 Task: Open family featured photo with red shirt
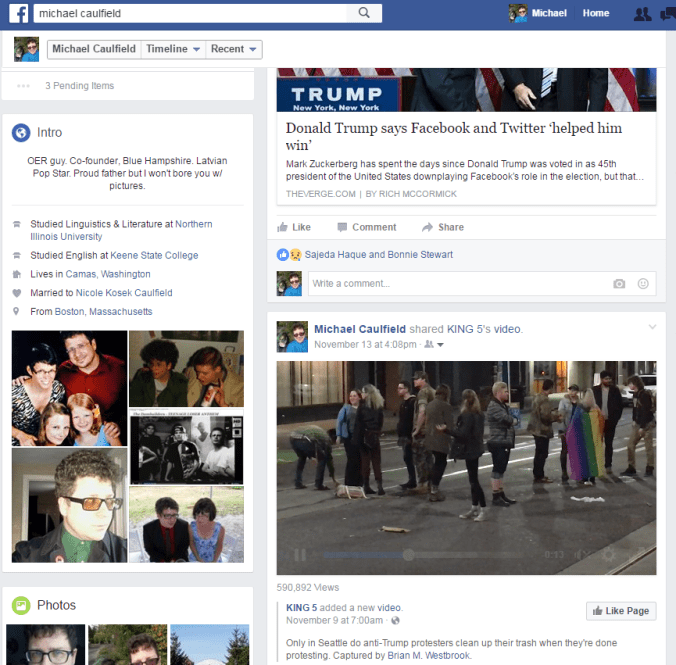(69, 389)
